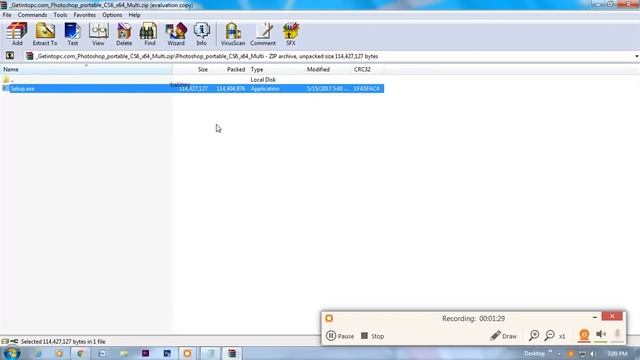
Task: Select the Setup.exe file row
Action: click(x=192, y=89)
